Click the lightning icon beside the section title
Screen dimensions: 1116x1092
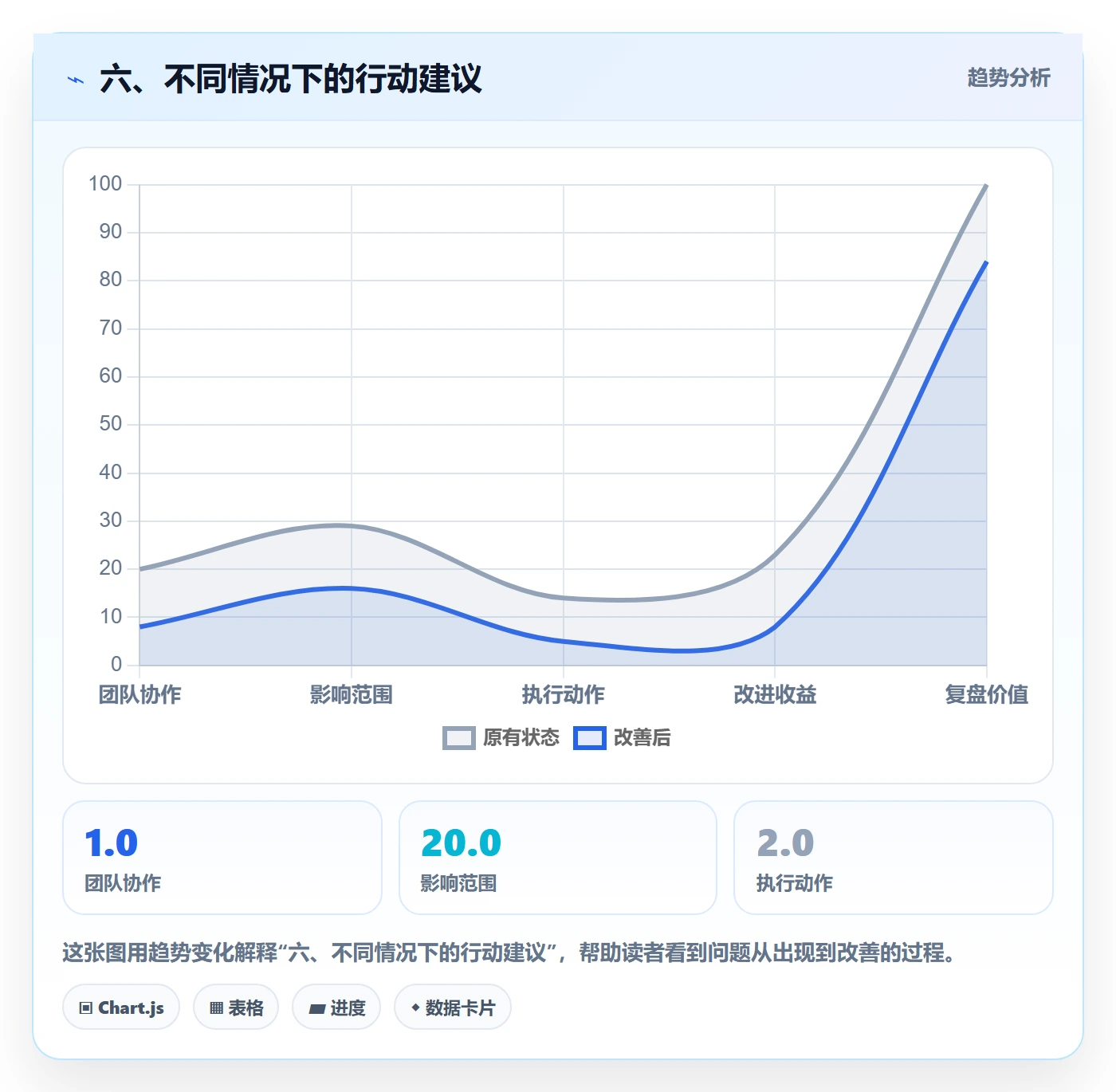(x=76, y=80)
